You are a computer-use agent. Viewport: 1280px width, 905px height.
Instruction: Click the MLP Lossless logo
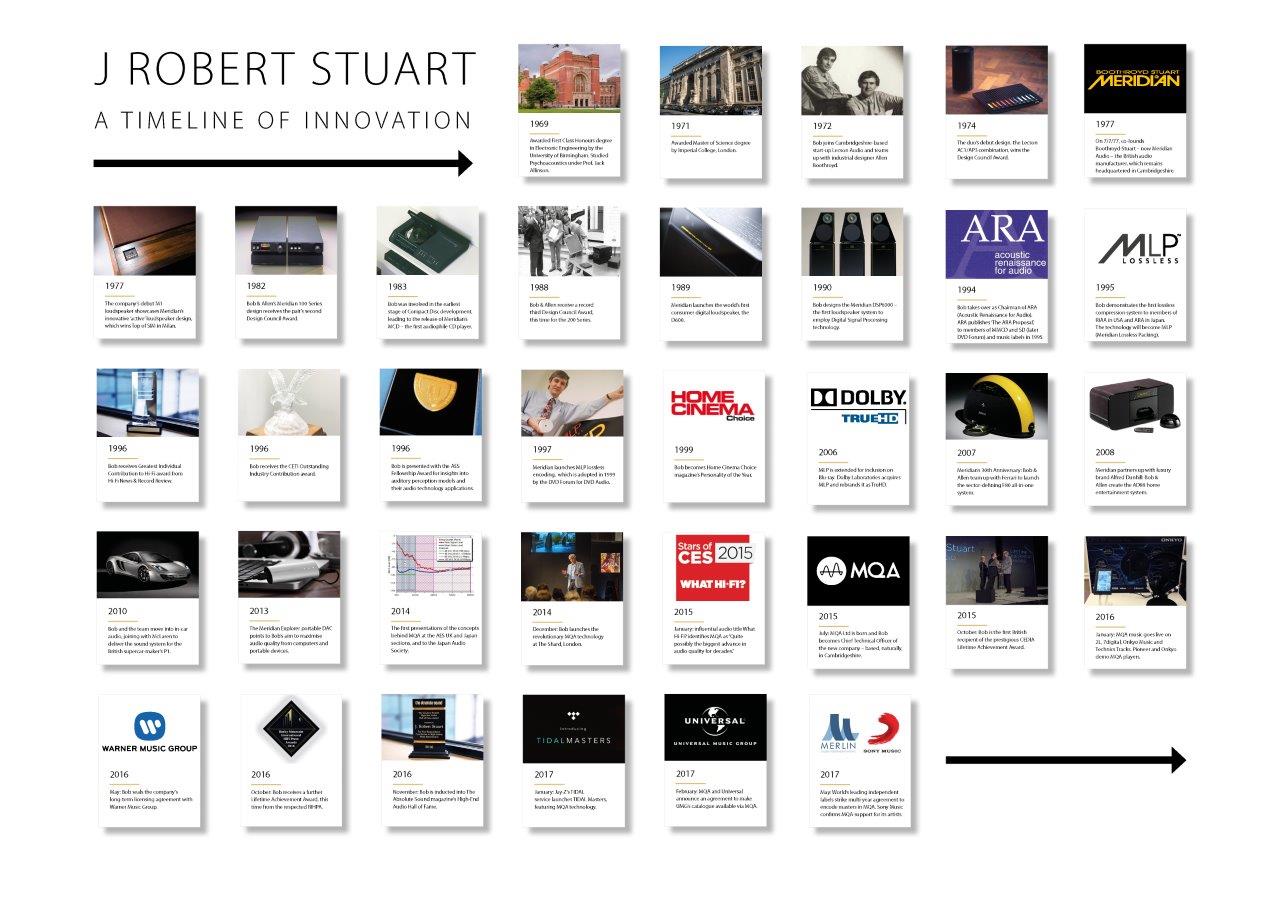pos(1134,244)
